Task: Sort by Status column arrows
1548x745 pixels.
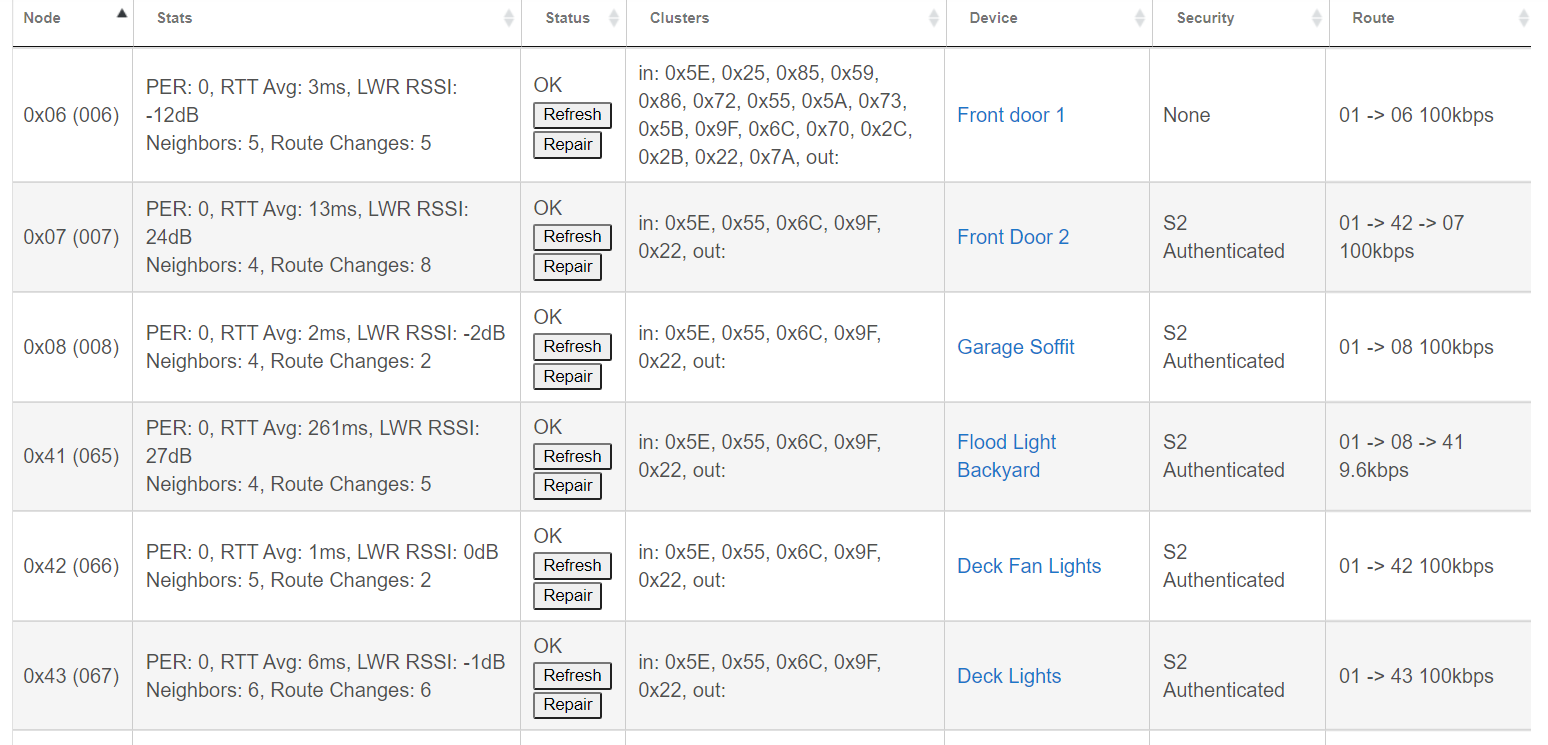Action: point(614,18)
